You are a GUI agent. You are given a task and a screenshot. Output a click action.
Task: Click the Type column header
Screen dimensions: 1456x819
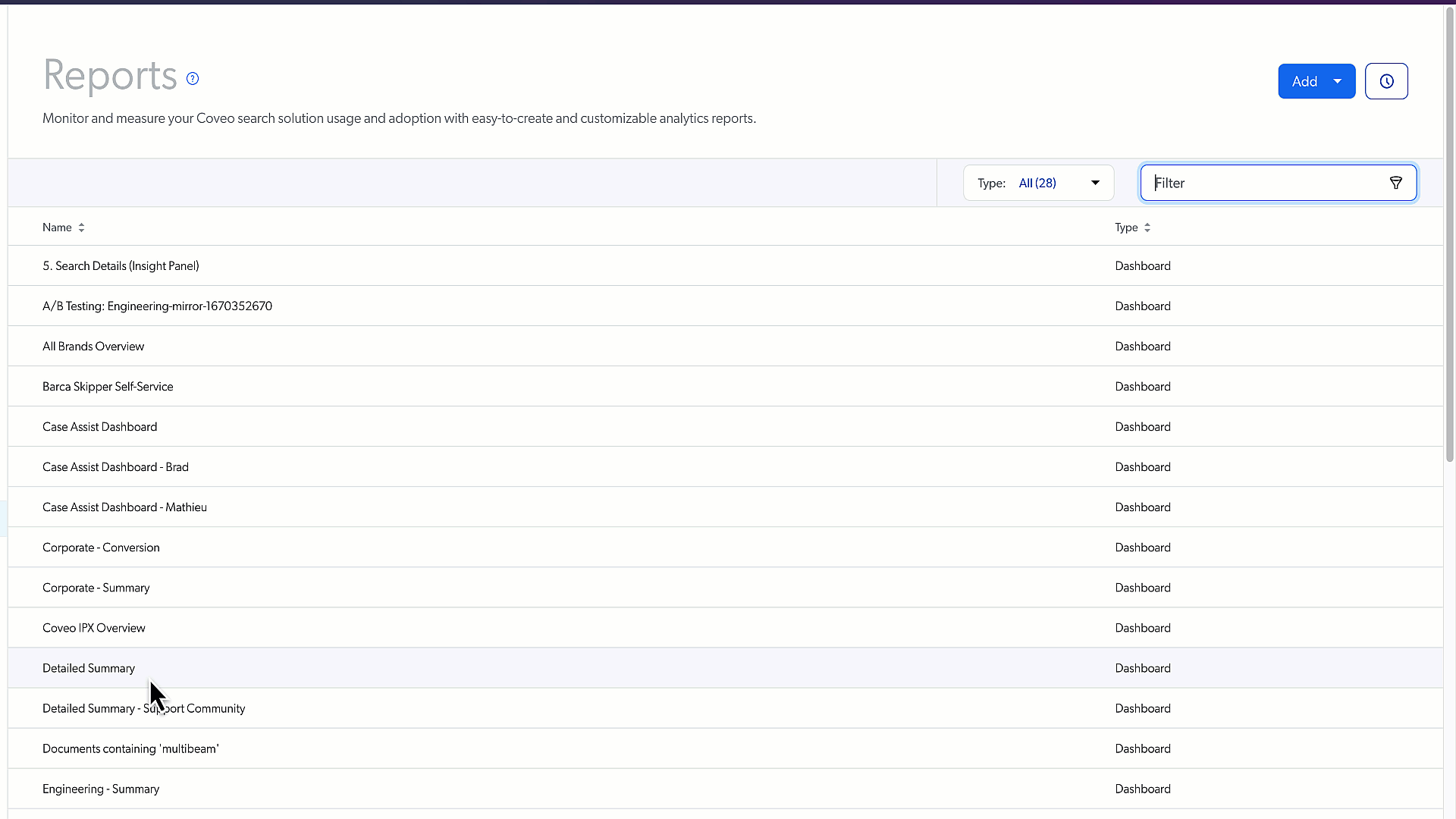coord(1126,227)
